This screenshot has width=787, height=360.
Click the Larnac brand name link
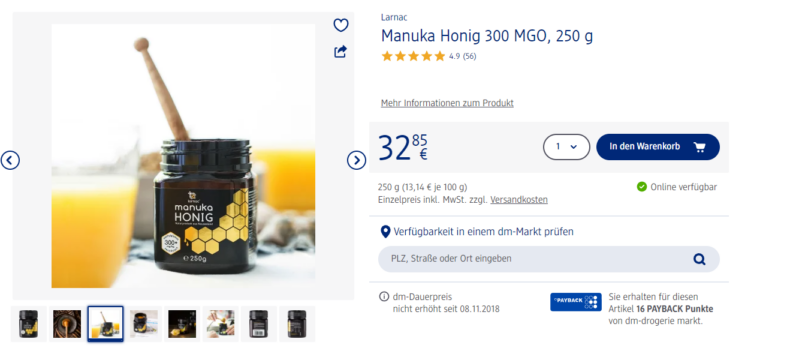[394, 18]
